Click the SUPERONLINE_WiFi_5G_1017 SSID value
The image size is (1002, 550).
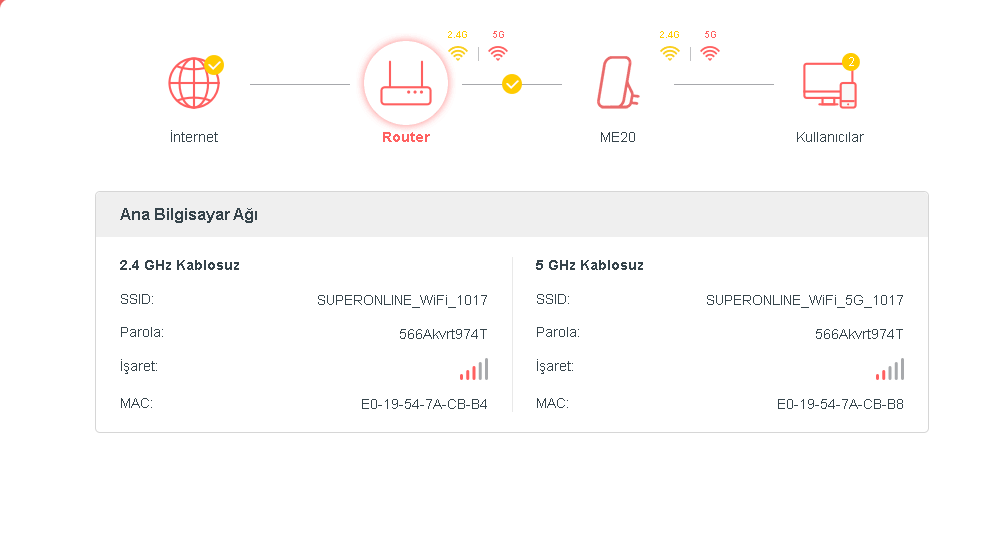[x=804, y=300]
